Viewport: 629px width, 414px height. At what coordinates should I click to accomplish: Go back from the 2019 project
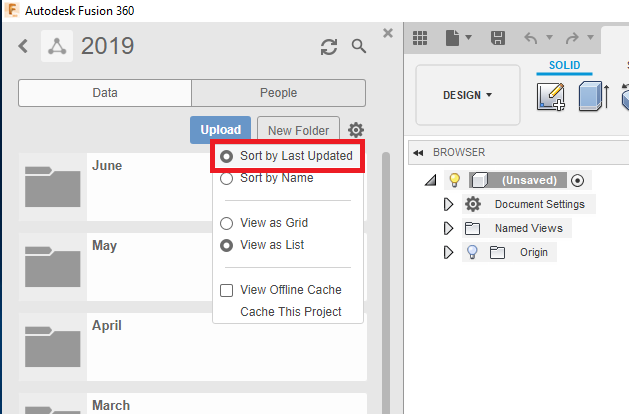pyautogui.click(x=24, y=46)
